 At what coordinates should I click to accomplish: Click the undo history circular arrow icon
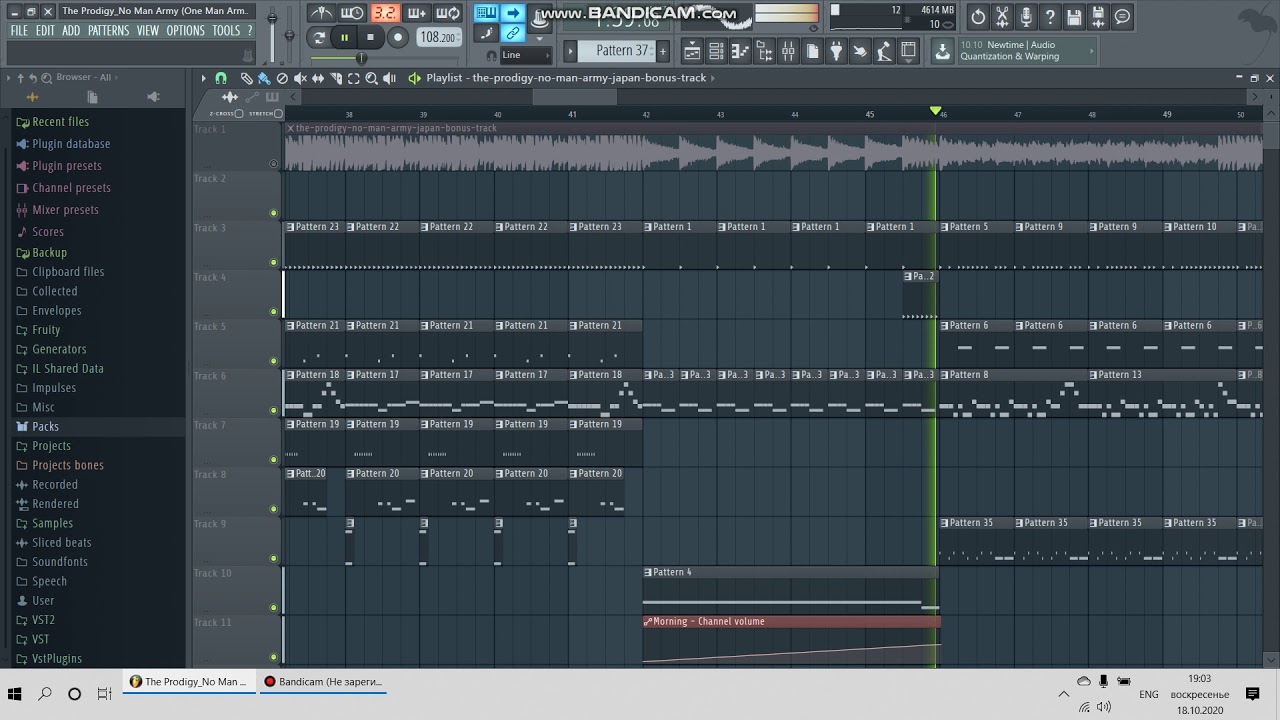(978, 16)
